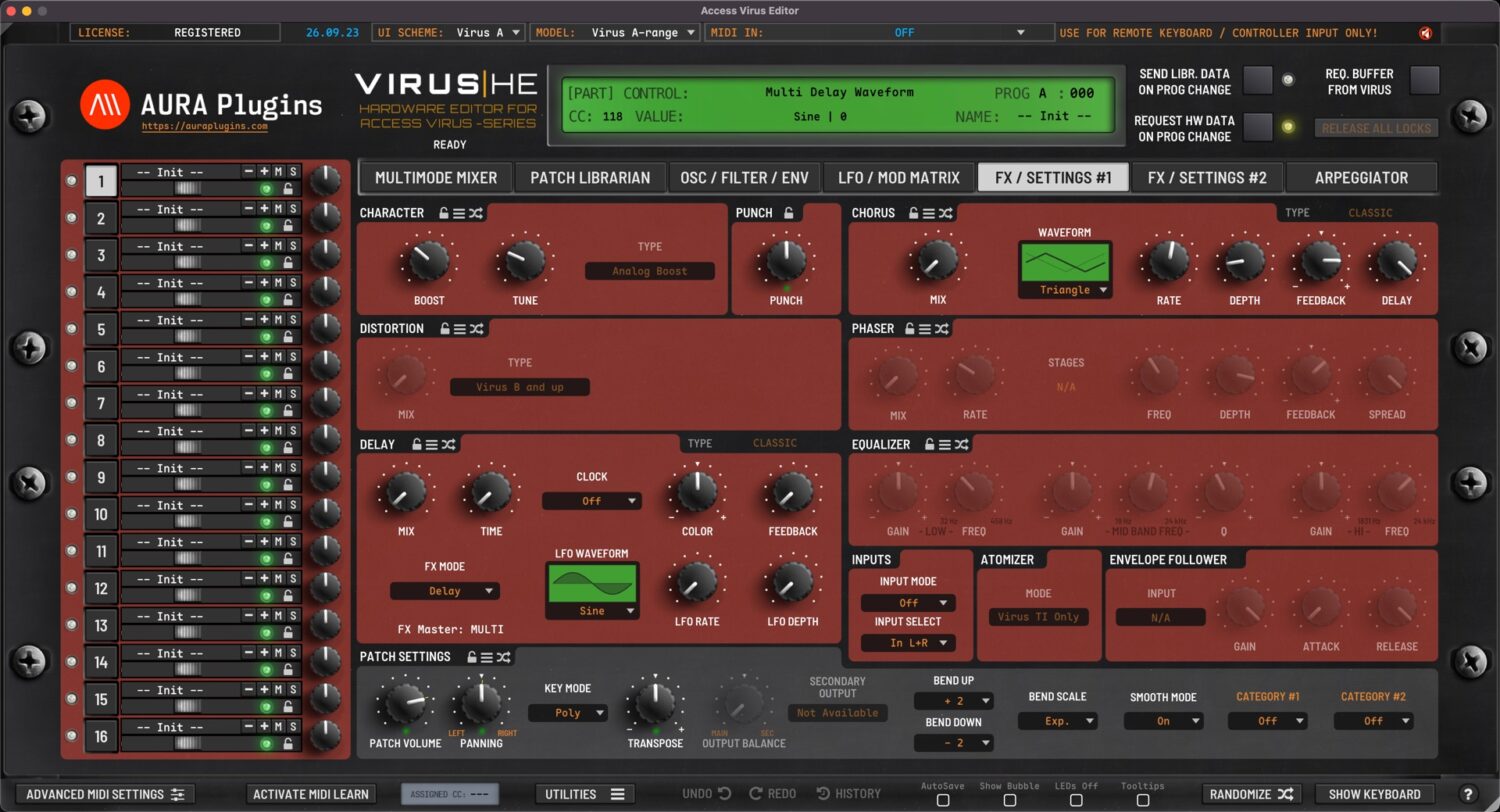The width and height of the screenshot is (1500, 812).
Task: Toggle the Distortion section lock icon
Action: point(444,328)
